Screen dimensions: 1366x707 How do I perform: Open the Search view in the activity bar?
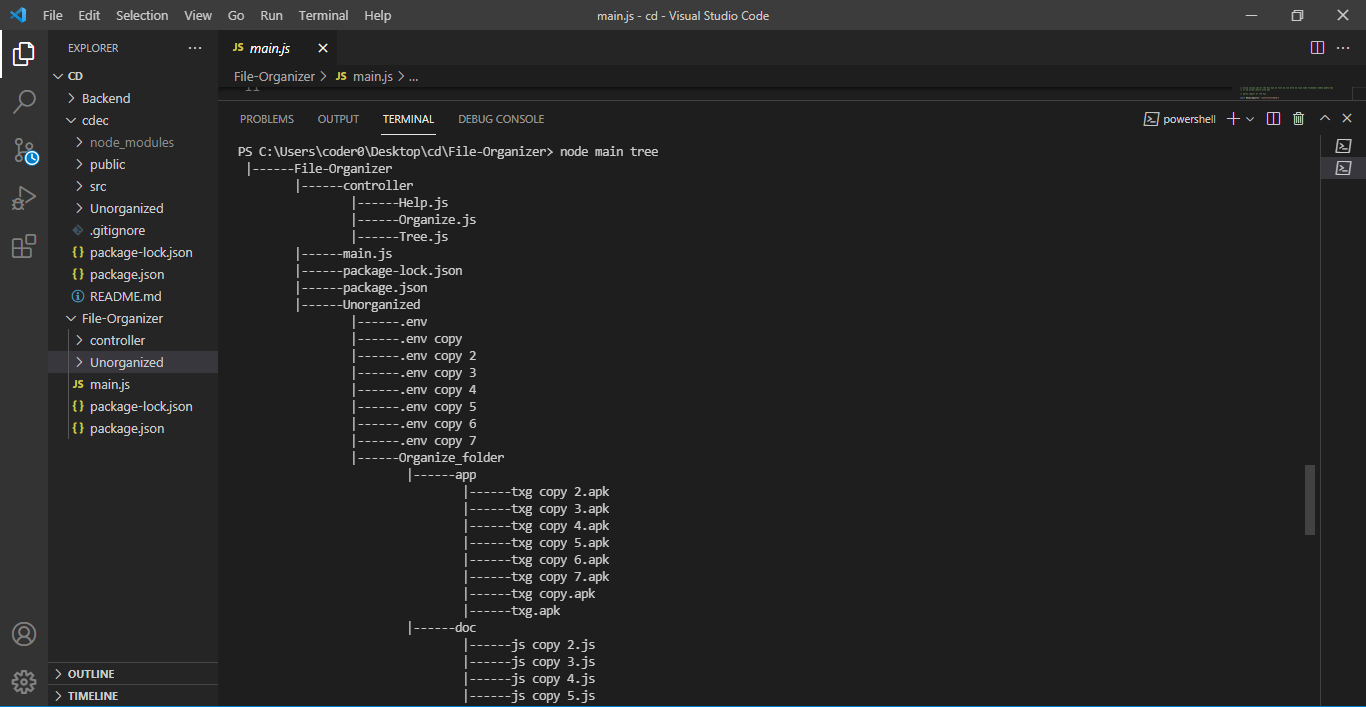24,101
